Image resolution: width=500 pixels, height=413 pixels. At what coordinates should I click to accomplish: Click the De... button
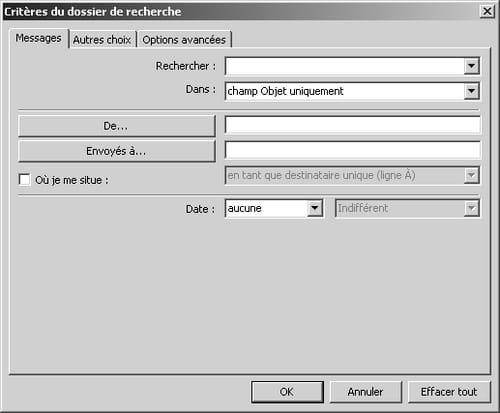coord(117,126)
